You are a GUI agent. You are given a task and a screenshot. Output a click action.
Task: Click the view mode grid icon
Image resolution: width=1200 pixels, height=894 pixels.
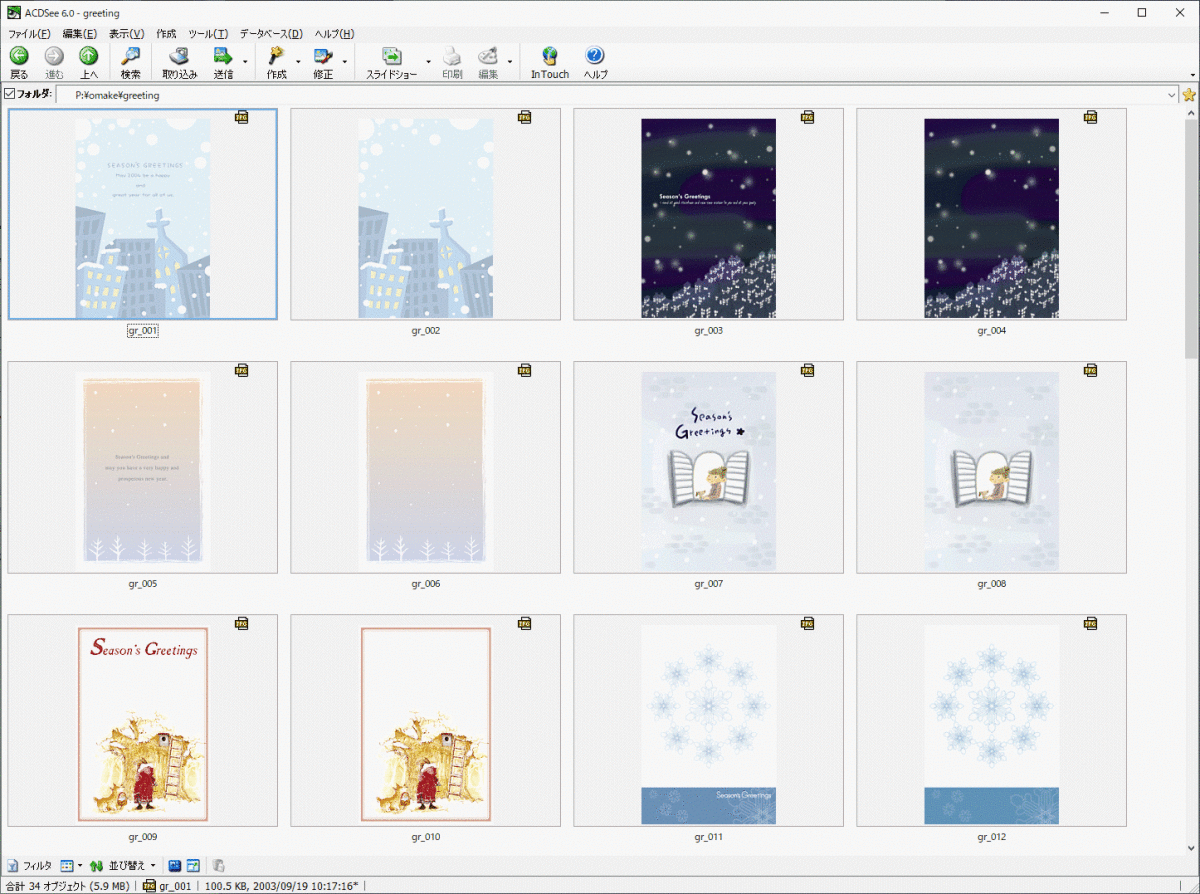67,865
